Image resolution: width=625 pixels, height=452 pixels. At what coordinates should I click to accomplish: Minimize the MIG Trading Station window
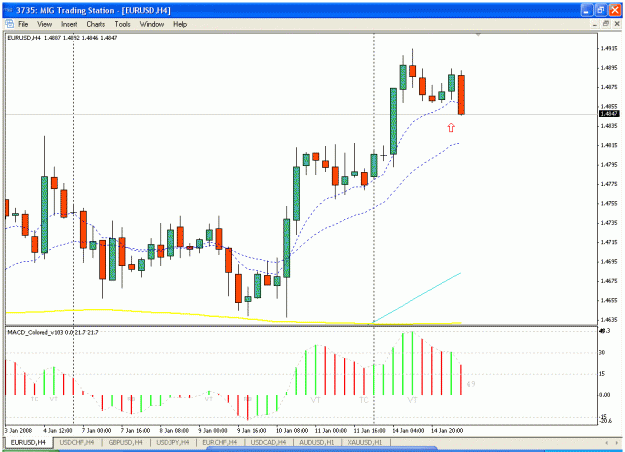586,10
